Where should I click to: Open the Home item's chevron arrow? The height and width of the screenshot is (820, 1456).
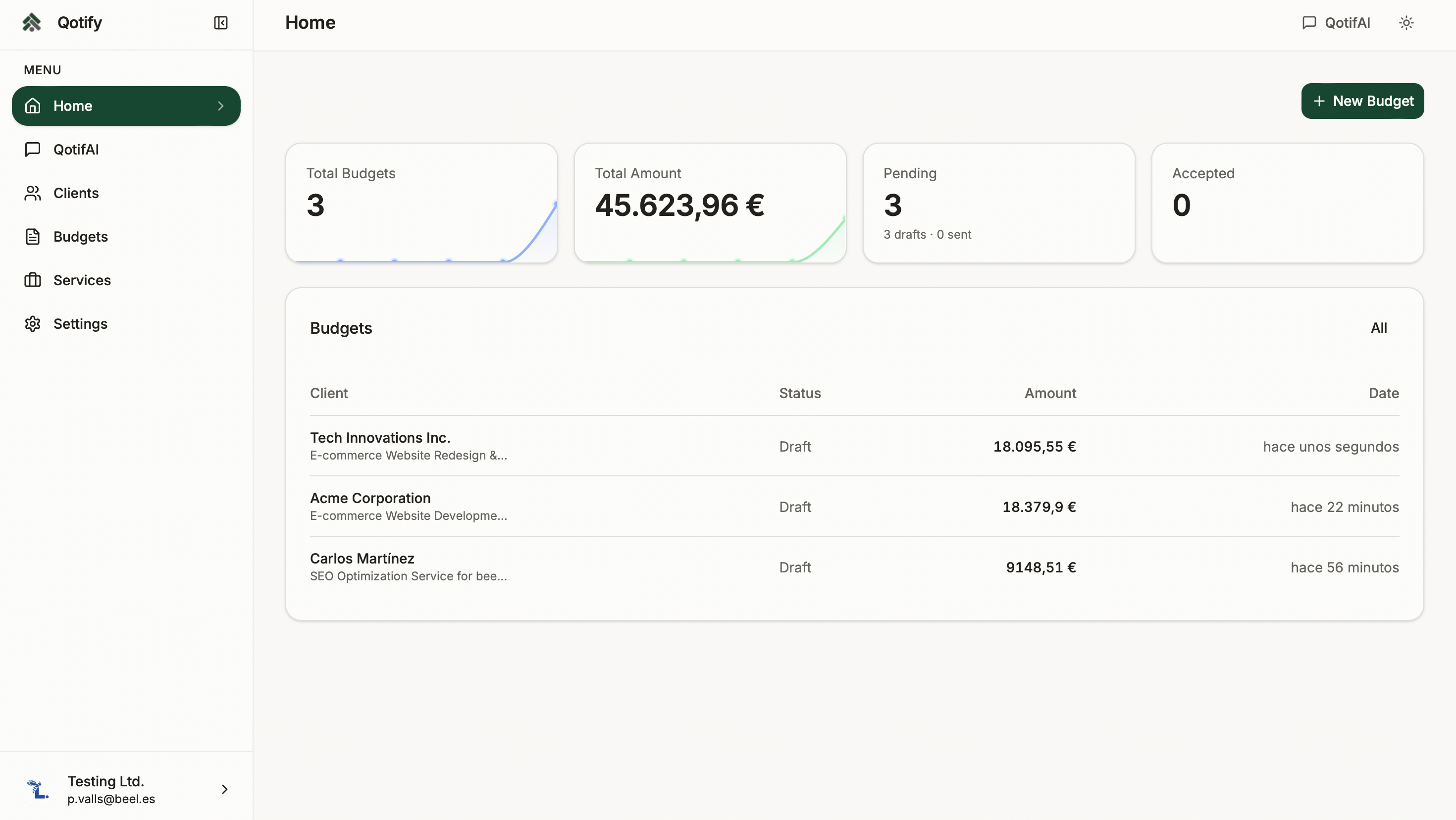[x=220, y=105]
